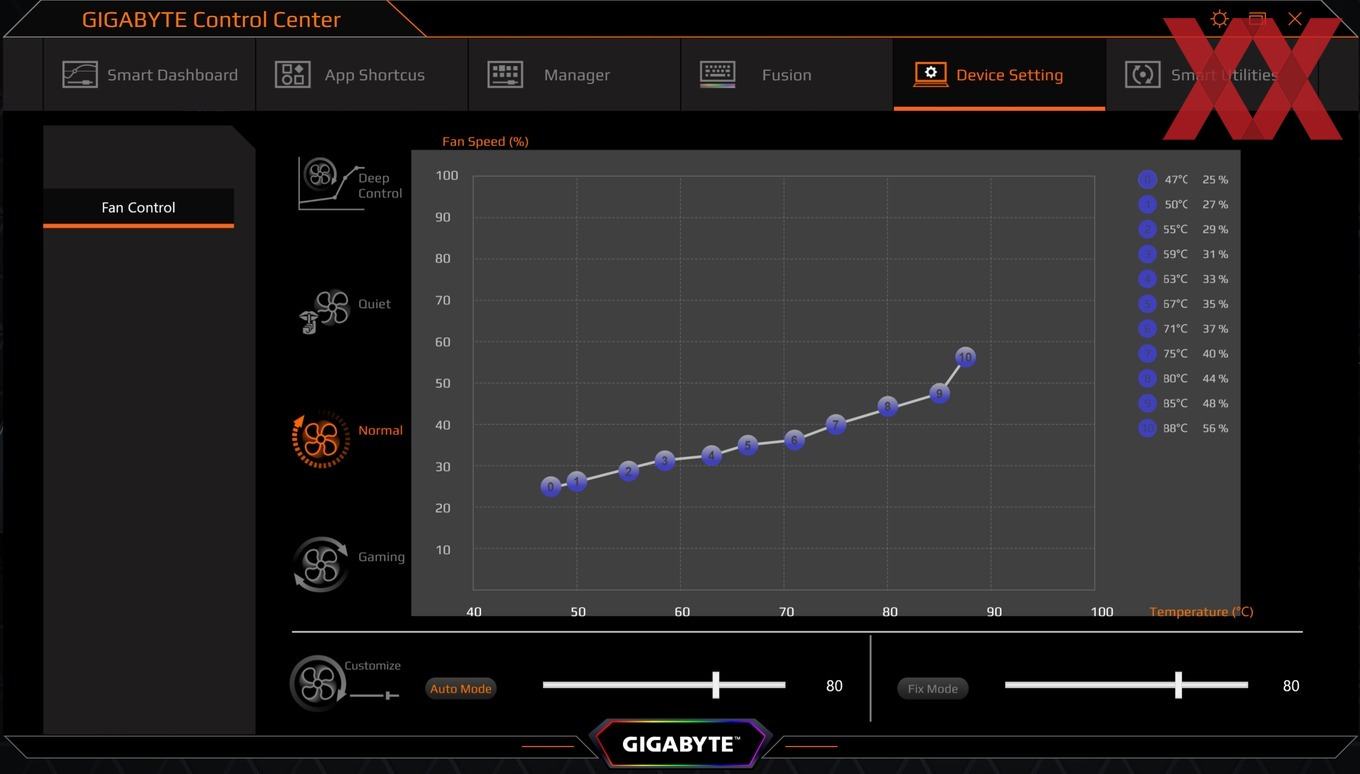The image size is (1360, 774).
Task: Select curve point 0 on graph
Action: pyautogui.click(x=551, y=487)
